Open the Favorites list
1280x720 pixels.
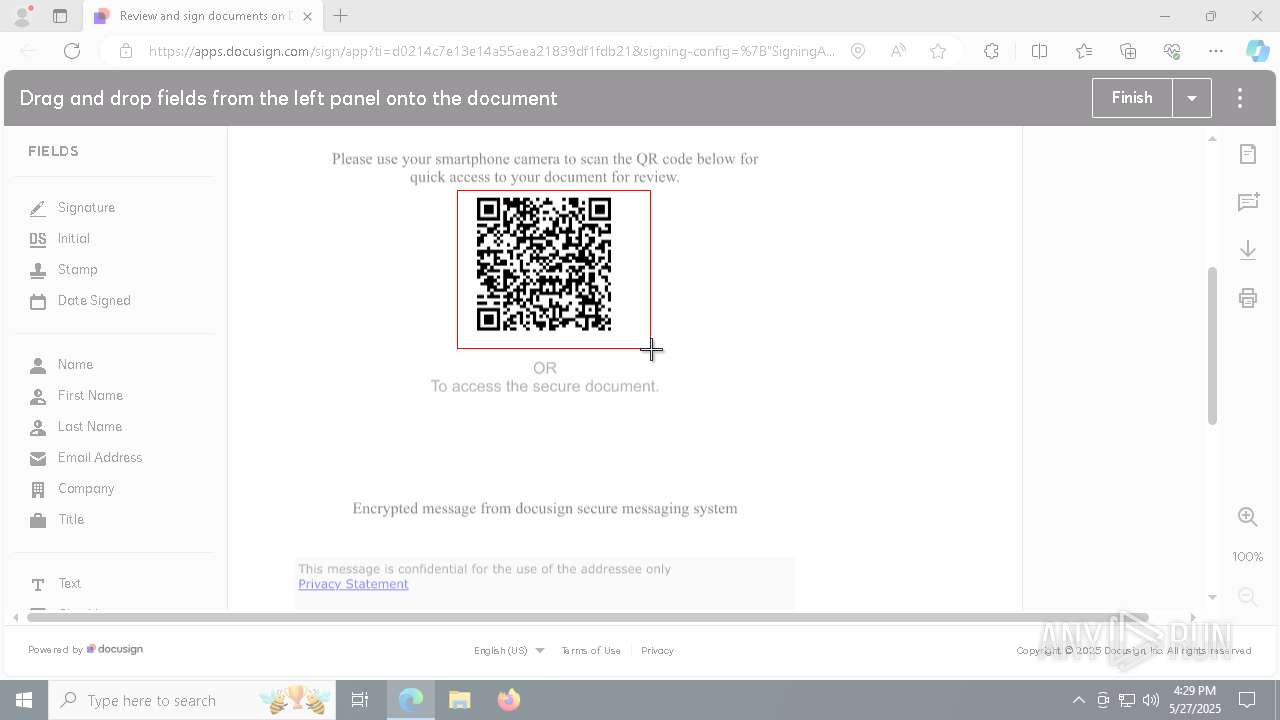click(1084, 51)
